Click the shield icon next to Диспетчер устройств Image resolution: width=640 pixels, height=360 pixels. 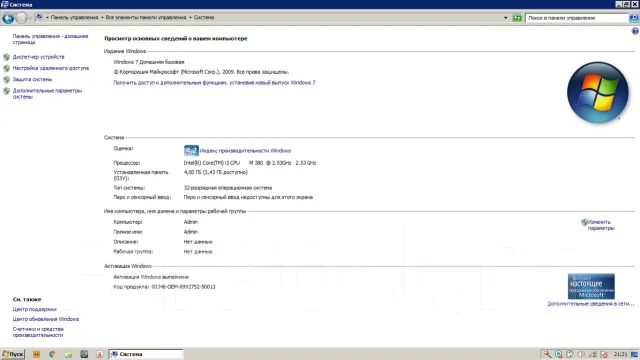7,57
